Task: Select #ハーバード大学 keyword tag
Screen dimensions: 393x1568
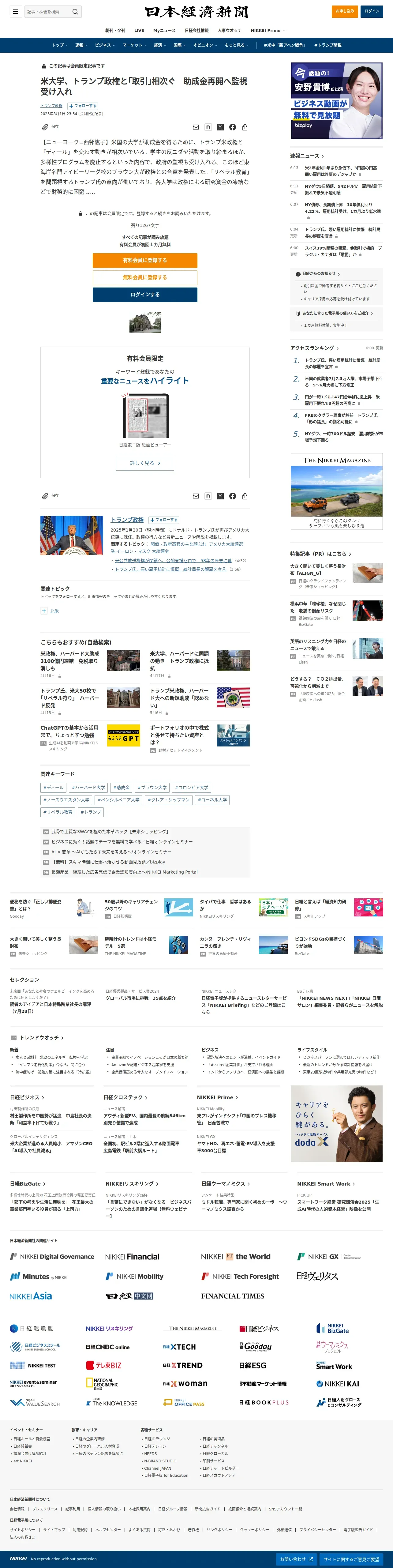Action: pos(88,788)
